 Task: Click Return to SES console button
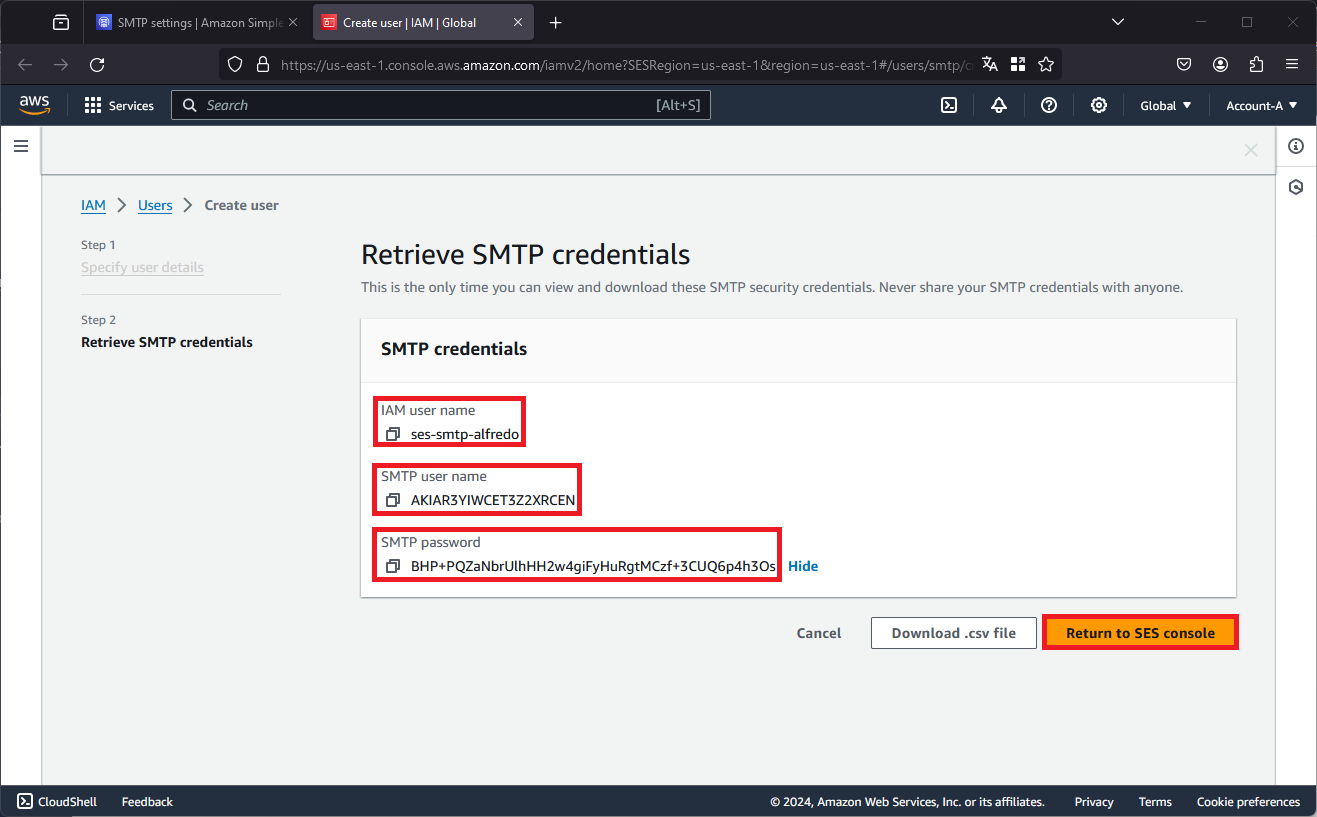[x=1140, y=633]
